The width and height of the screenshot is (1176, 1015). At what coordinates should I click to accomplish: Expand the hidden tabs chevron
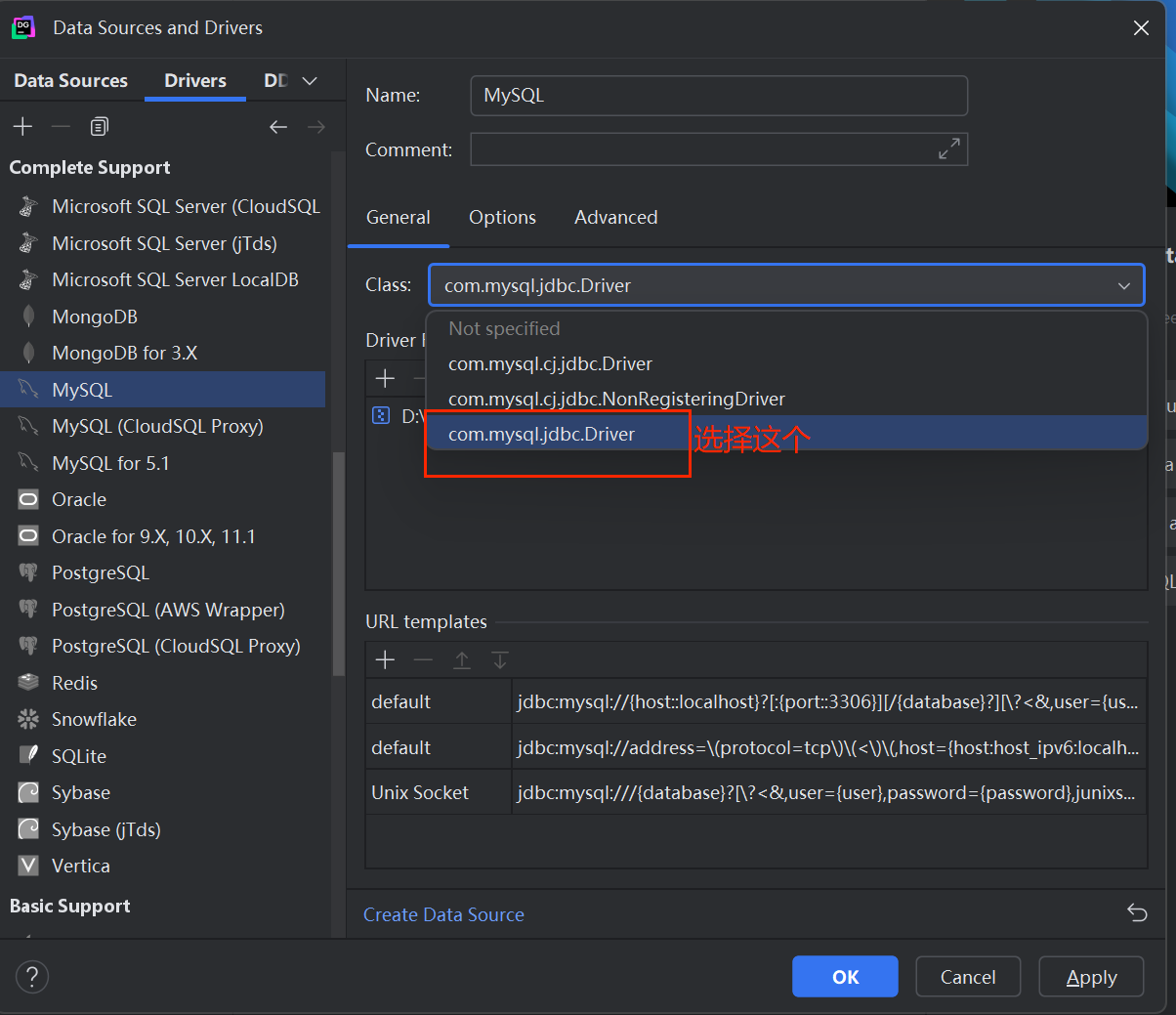(310, 81)
